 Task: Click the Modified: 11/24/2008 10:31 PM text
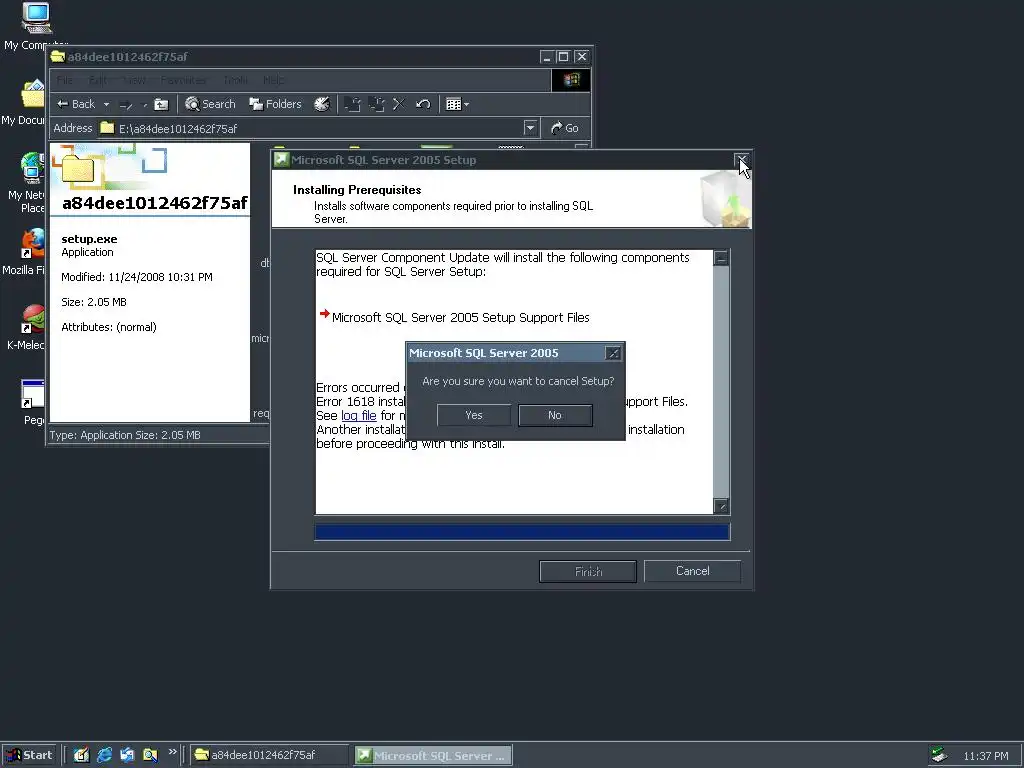[x=136, y=277]
